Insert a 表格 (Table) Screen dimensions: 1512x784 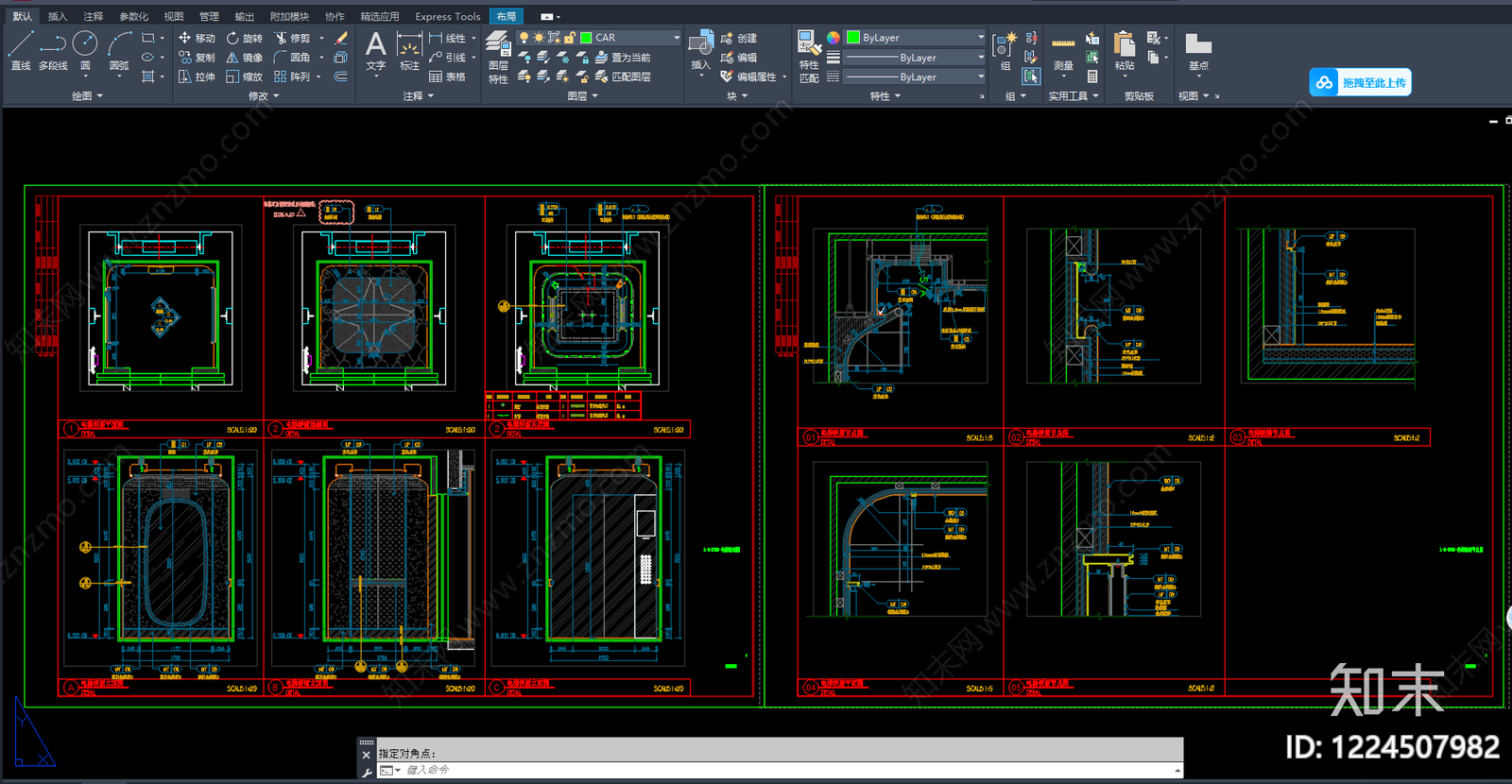447,77
